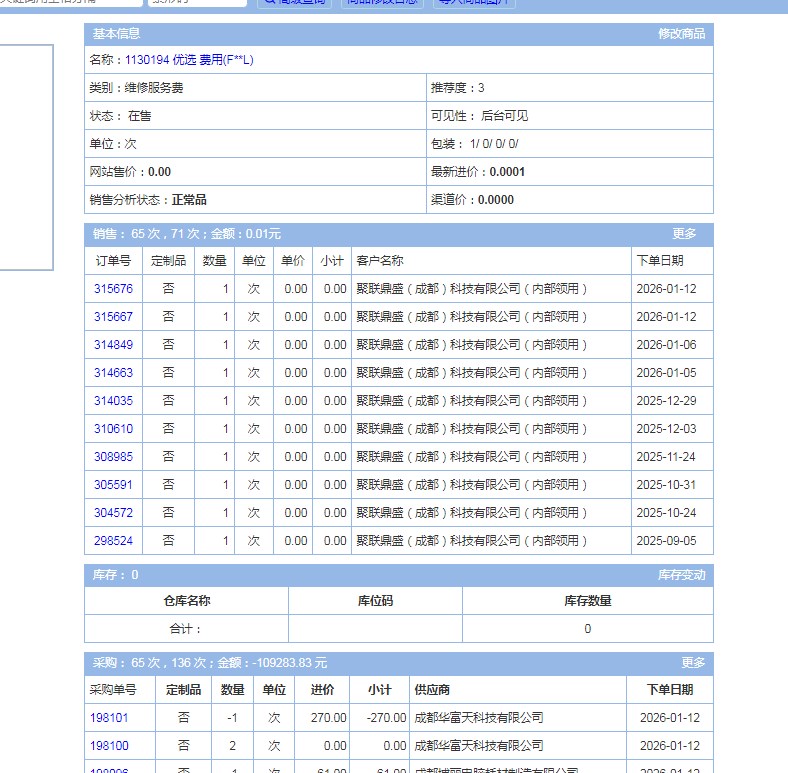The width and height of the screenshot is (788, 773).
Task: Open sales order 298524
Action: [x=113, y=541]
